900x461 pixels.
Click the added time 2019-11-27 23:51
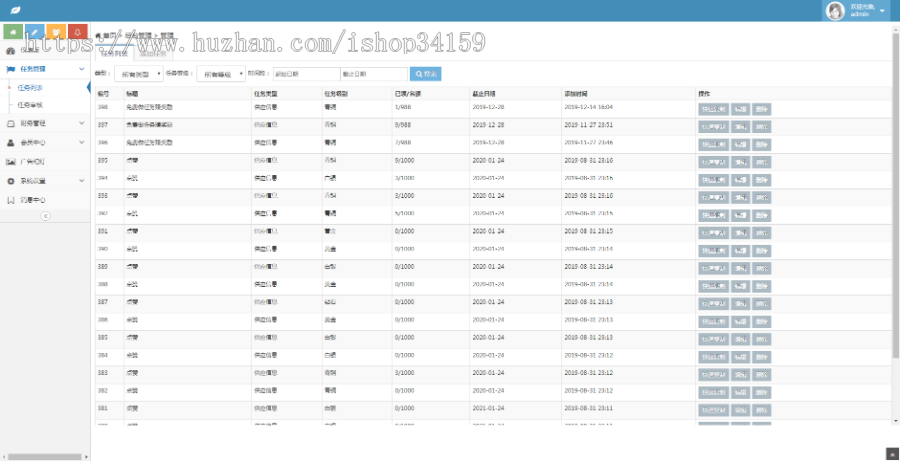click(x=588, y=125)
